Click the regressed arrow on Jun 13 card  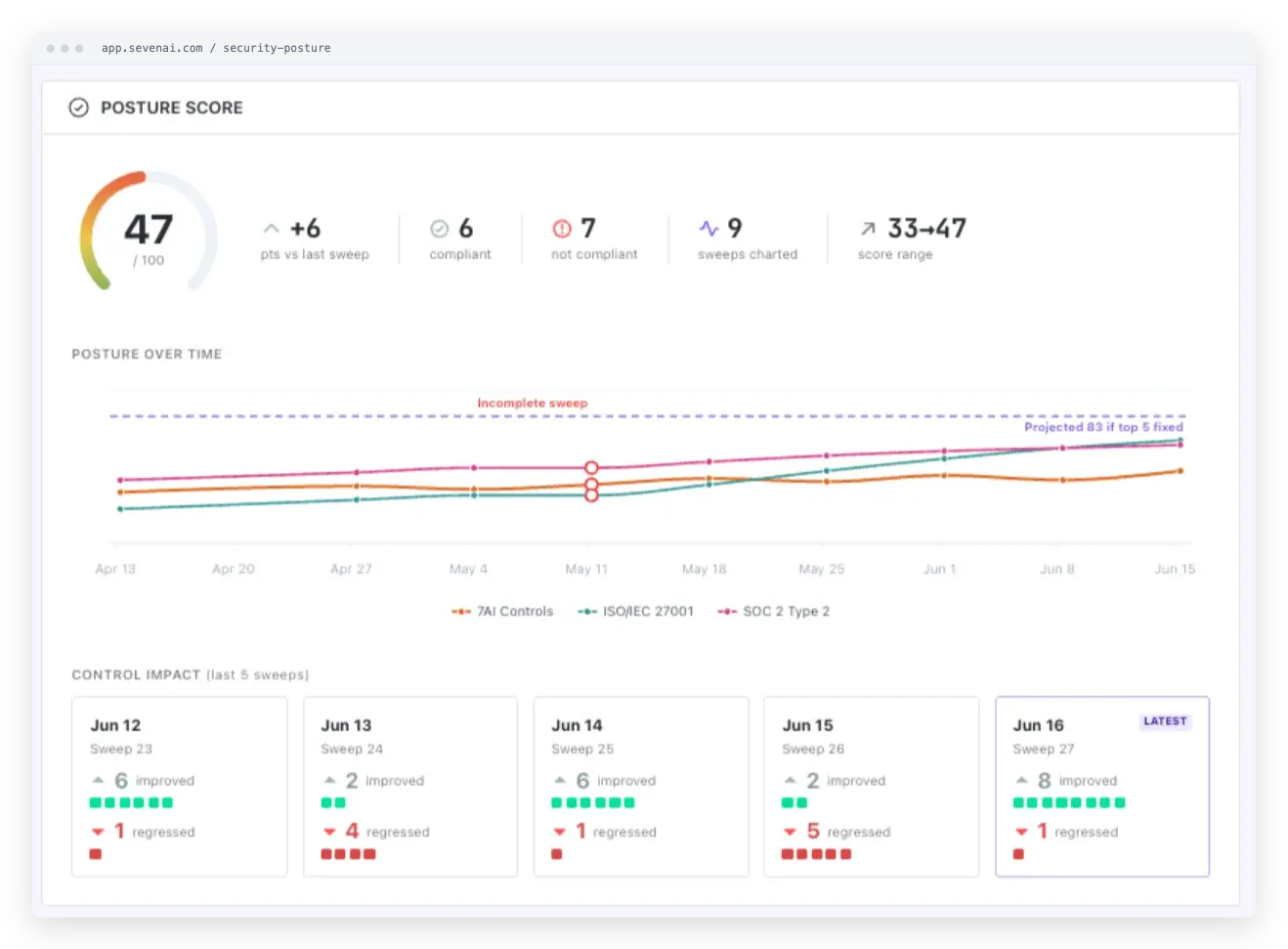329,832
